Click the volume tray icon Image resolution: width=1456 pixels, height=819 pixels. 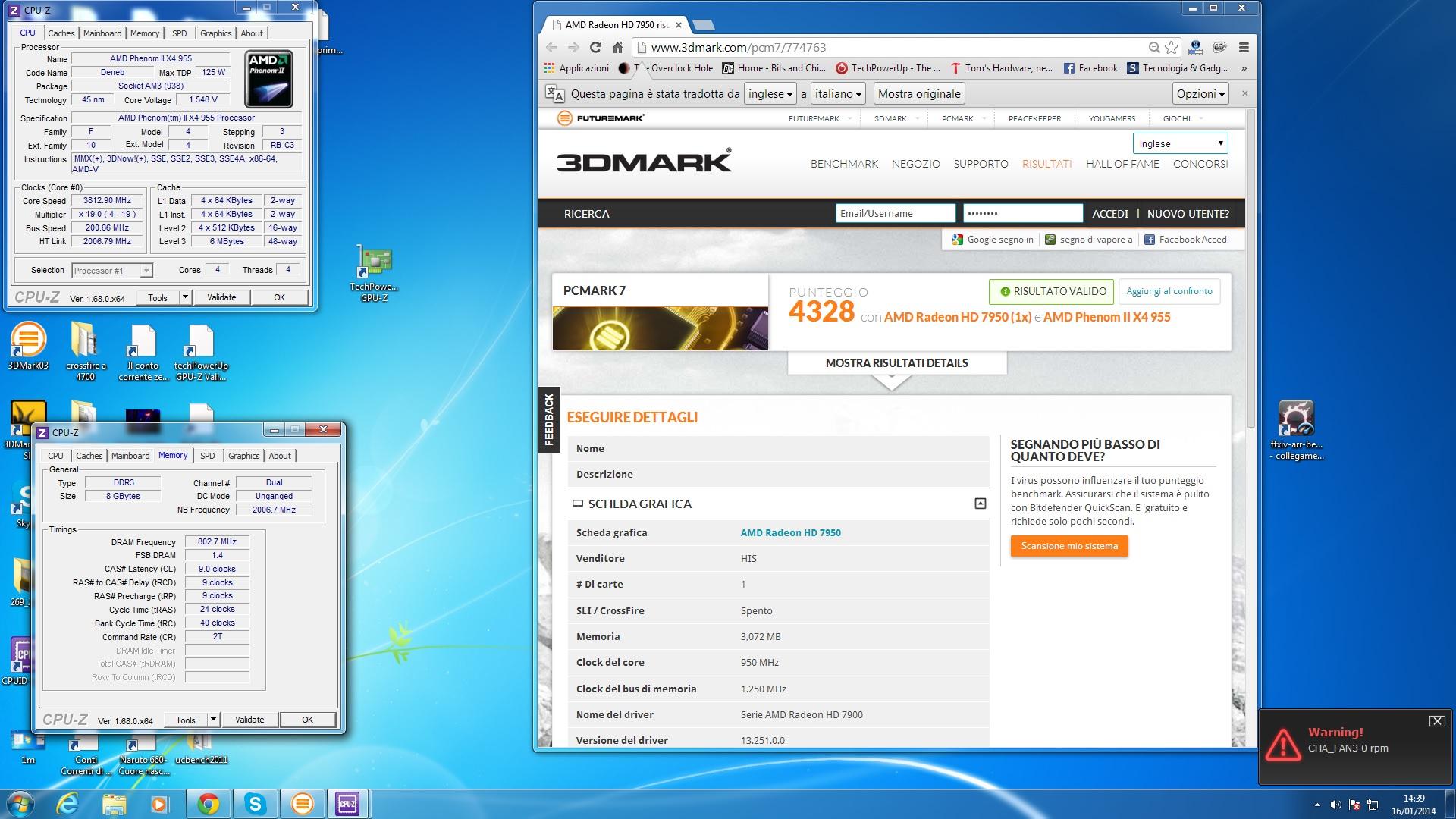click(1335, 805)
